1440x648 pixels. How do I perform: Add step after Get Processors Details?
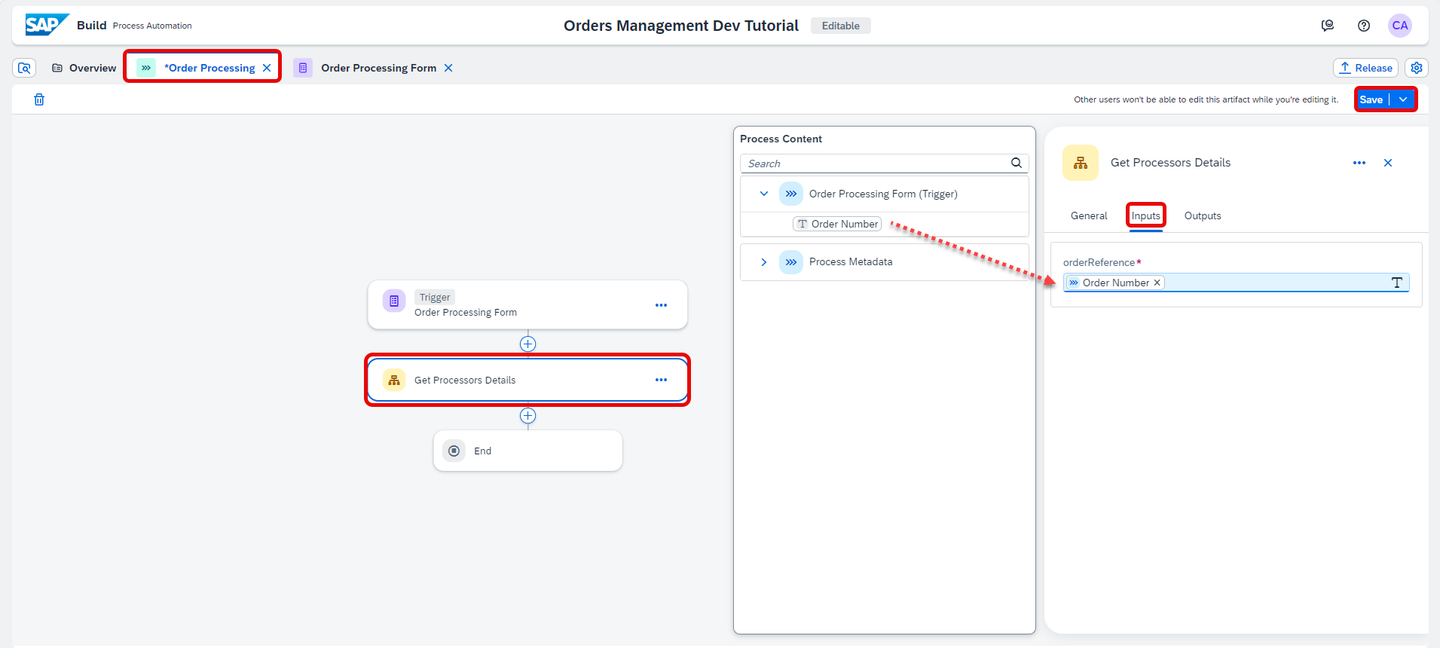coord(528,416)
